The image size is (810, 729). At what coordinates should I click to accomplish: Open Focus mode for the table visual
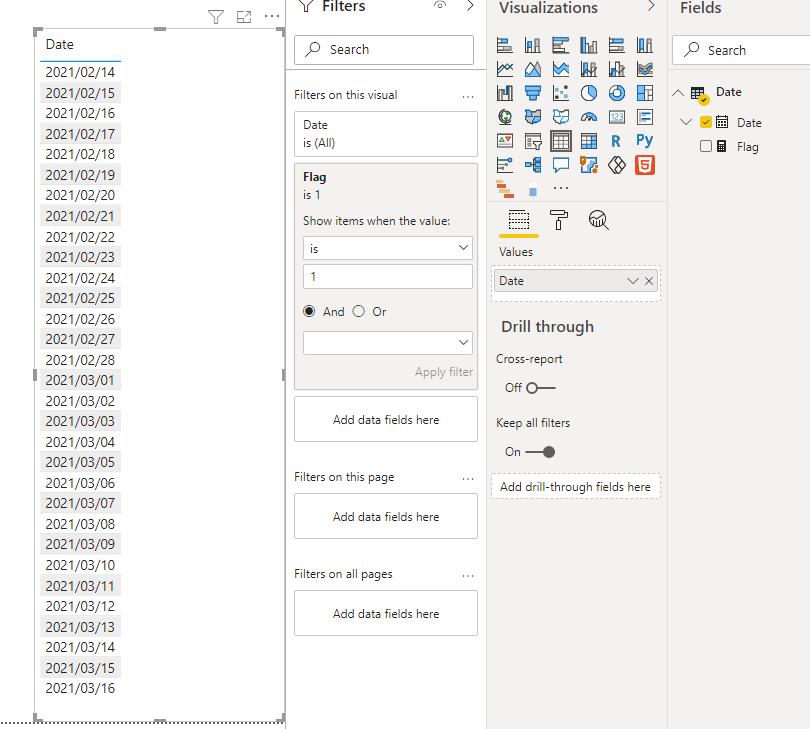(x=244, y=17)
